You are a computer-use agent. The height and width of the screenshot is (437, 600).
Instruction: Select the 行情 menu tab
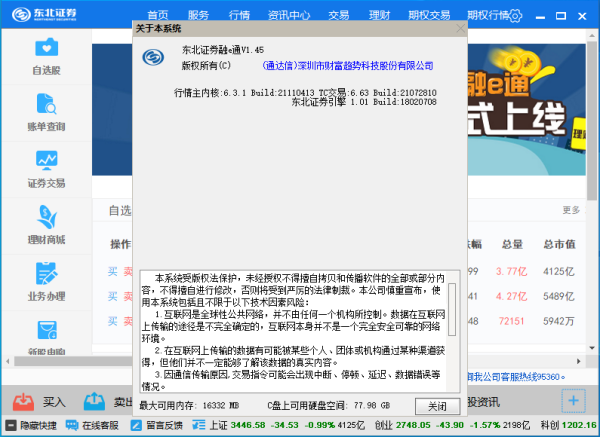pyautogui.click(x=239, y=15)
